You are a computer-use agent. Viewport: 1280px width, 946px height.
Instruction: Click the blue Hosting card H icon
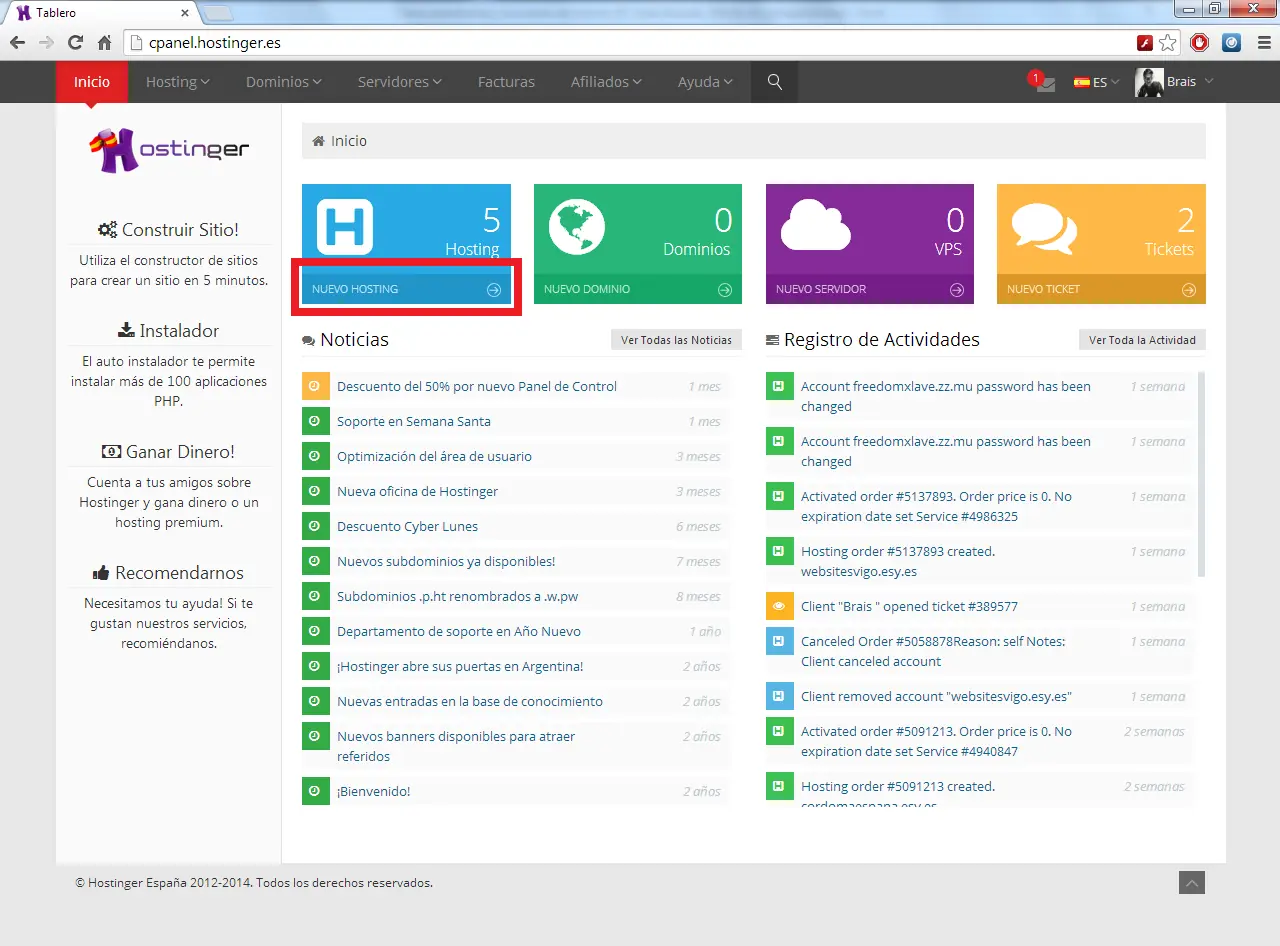click(345, 227)
